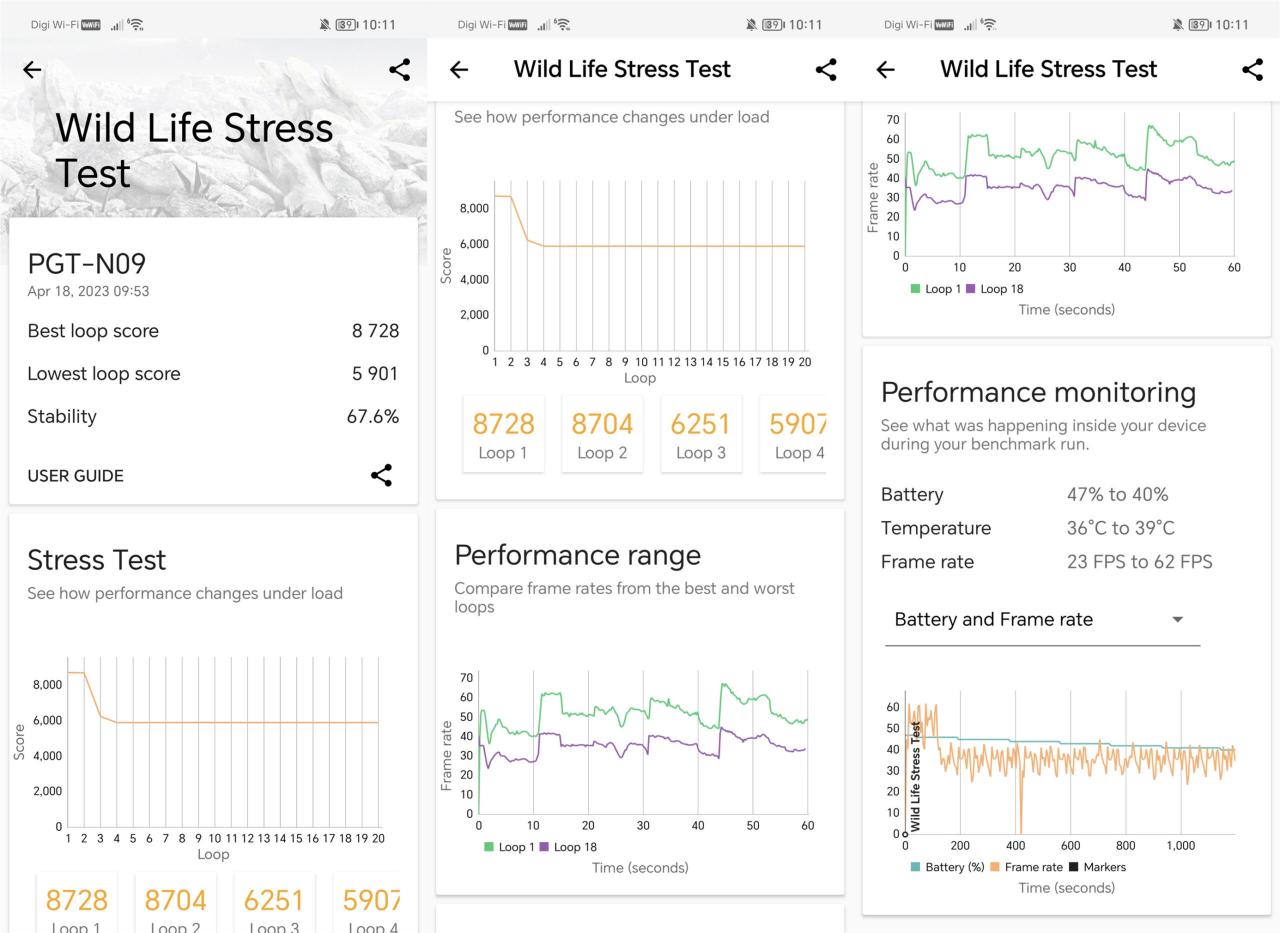
Task: Tap share icon on middle screen header
Action: [826, 69]
